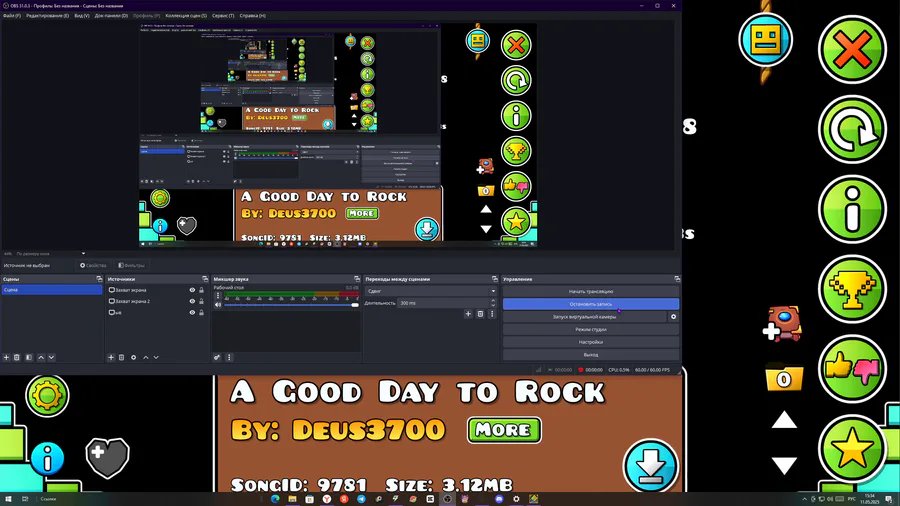Viewport: 900px width, 506px height.
Task: Remove scene using trash icon in Сцены panel
Action: tap(17, 357)
